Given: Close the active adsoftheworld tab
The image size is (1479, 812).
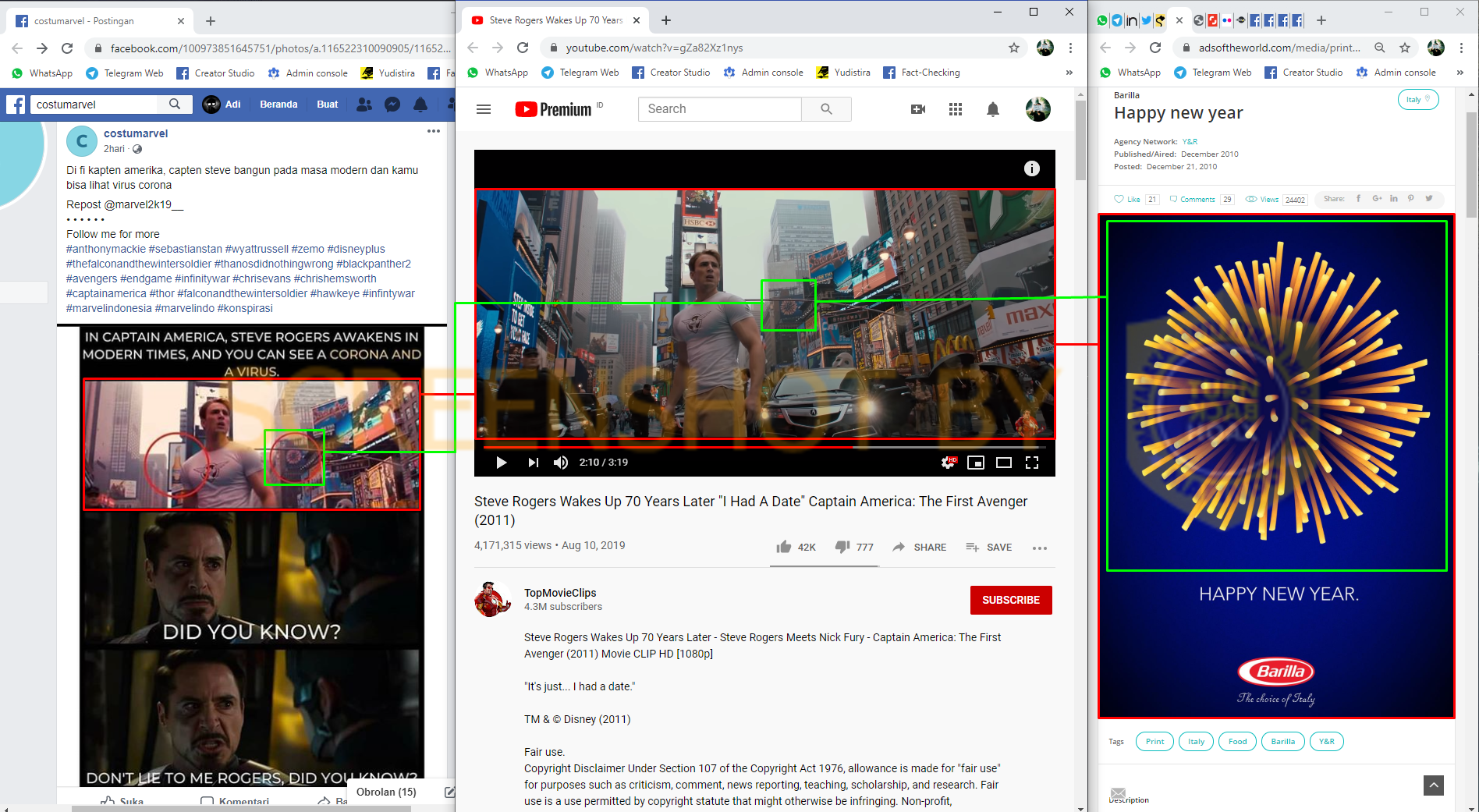Looking at the screenshot, I should [1179, 20].
